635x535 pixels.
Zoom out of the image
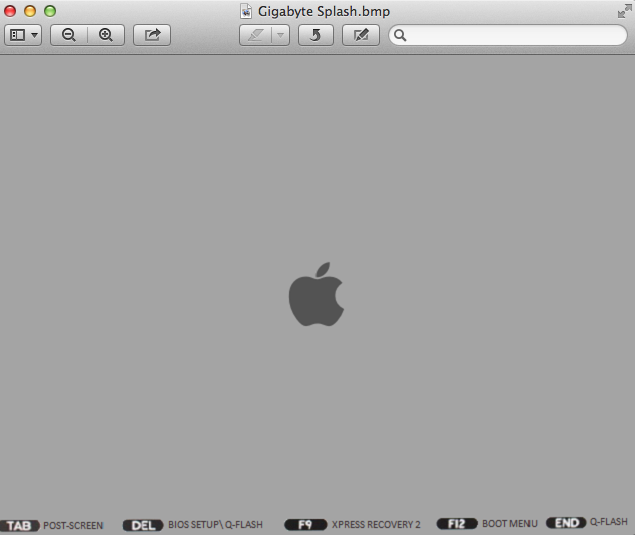click(x=69, y=35)
